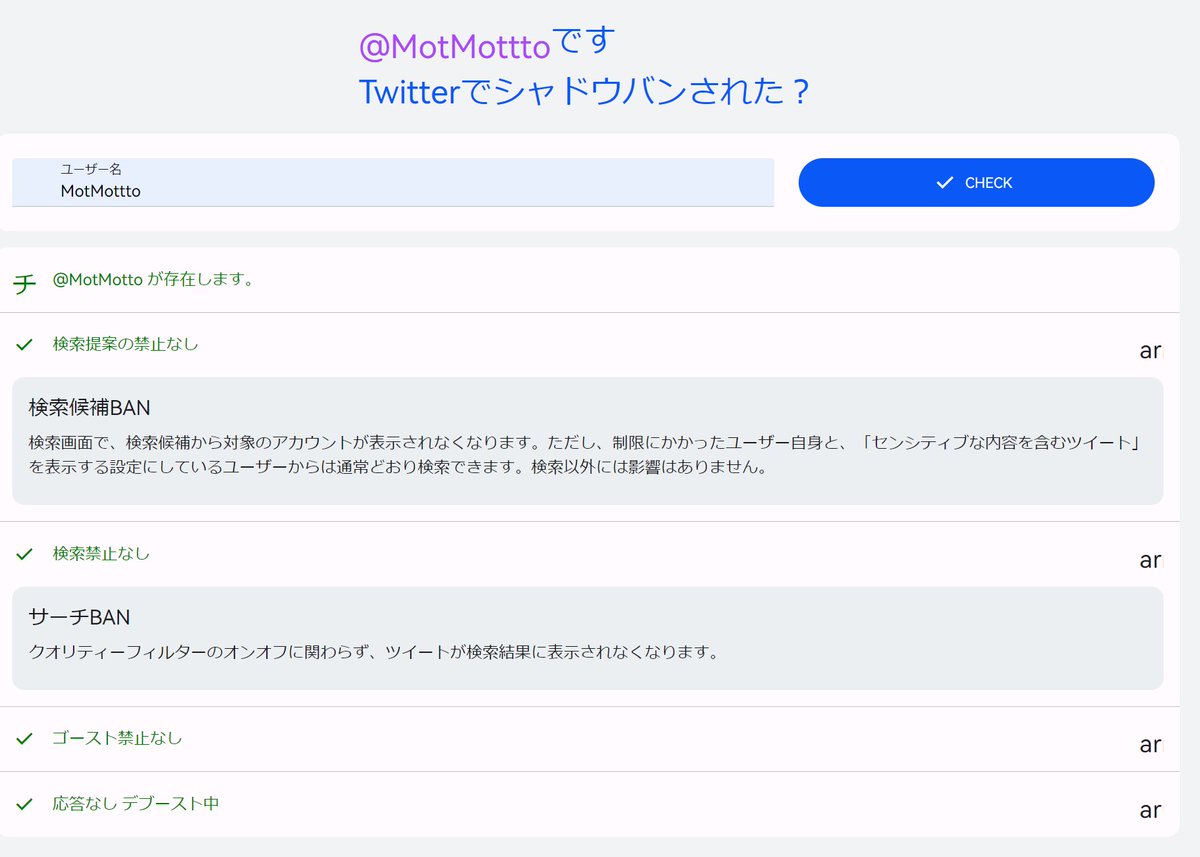Click the 検索提案の禁止なし result label
This screenshot has height=857, width=1200.
(x=126, y=344)
